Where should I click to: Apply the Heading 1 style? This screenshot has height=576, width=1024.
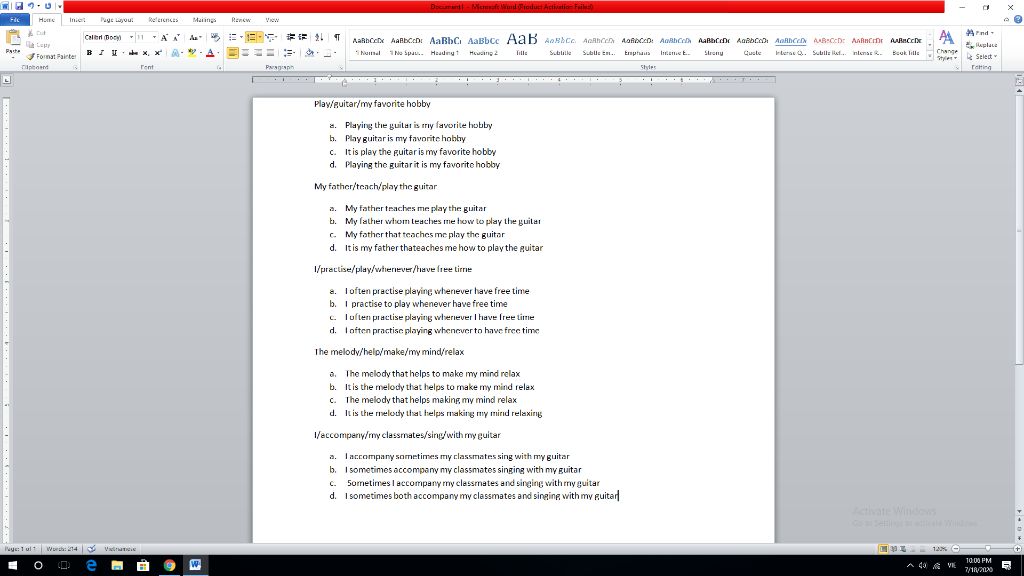click(x=445, y=45)
